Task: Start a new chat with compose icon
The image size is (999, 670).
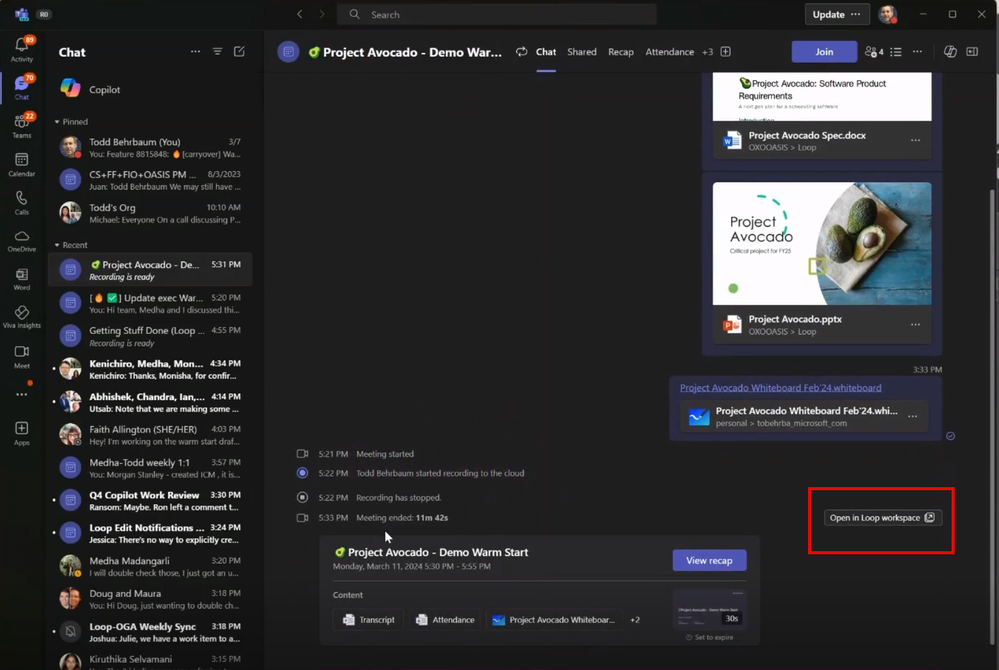Action: click(x=240, y=52)
